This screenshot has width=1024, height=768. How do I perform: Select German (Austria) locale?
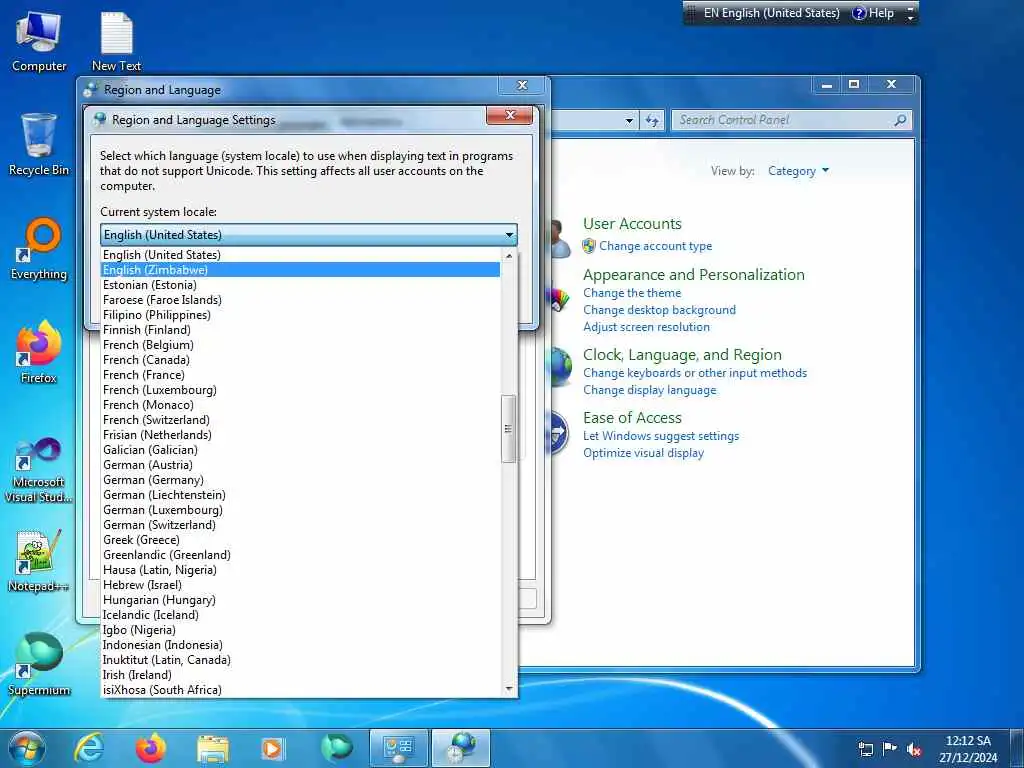coord(301,465)
